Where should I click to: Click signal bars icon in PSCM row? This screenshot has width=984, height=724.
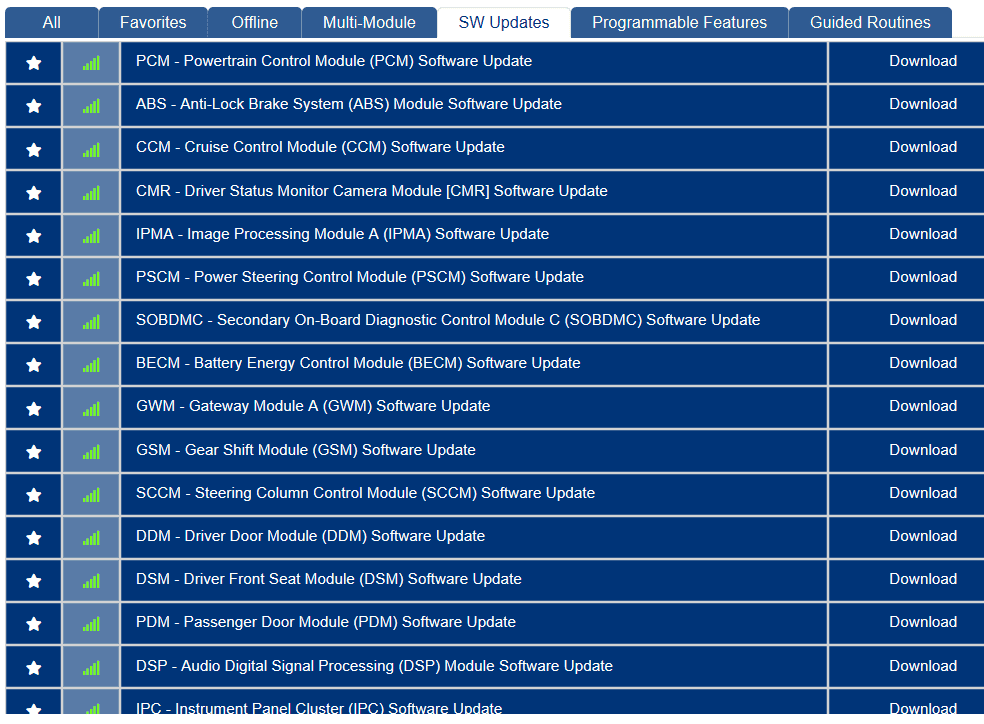pos(91,279)
